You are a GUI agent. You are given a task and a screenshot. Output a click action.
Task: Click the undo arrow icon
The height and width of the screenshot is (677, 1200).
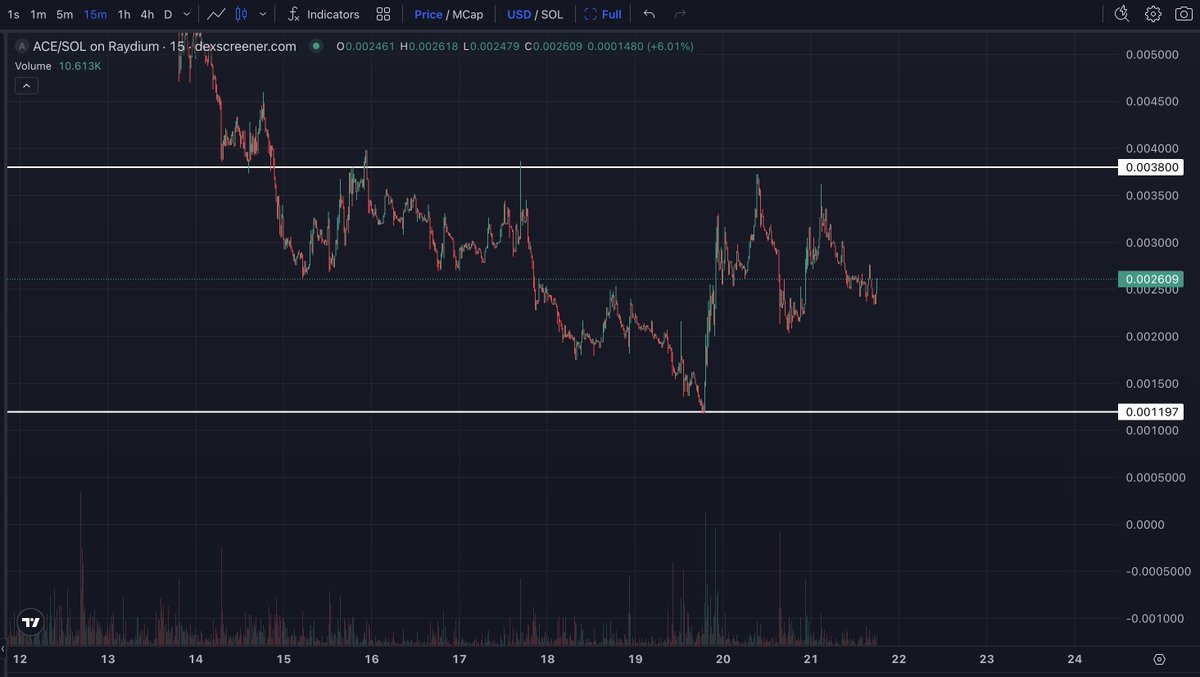pos(650,14)
